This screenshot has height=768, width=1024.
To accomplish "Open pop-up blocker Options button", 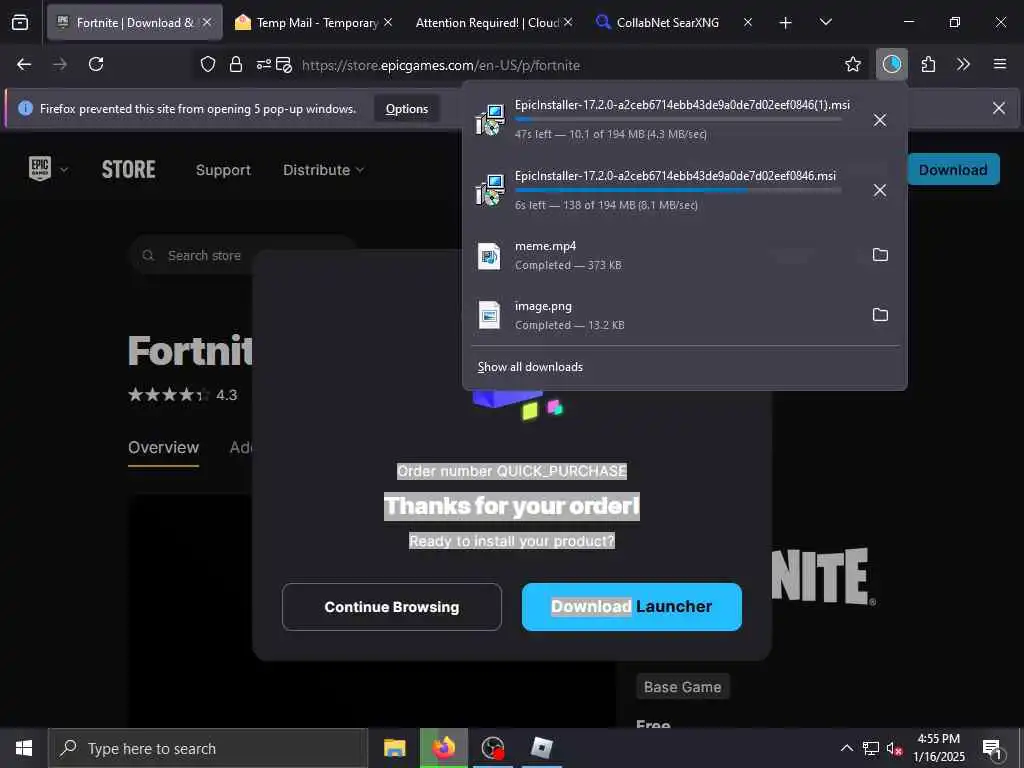I will (406, 109).
